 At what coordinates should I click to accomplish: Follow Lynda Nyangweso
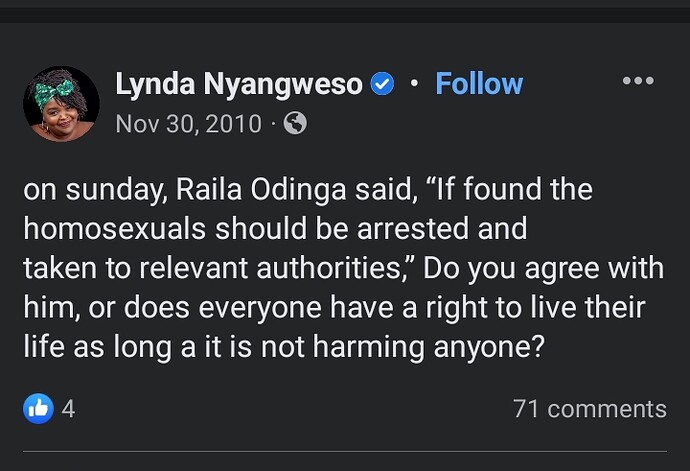pyautogui.click(x=479, y=84)
